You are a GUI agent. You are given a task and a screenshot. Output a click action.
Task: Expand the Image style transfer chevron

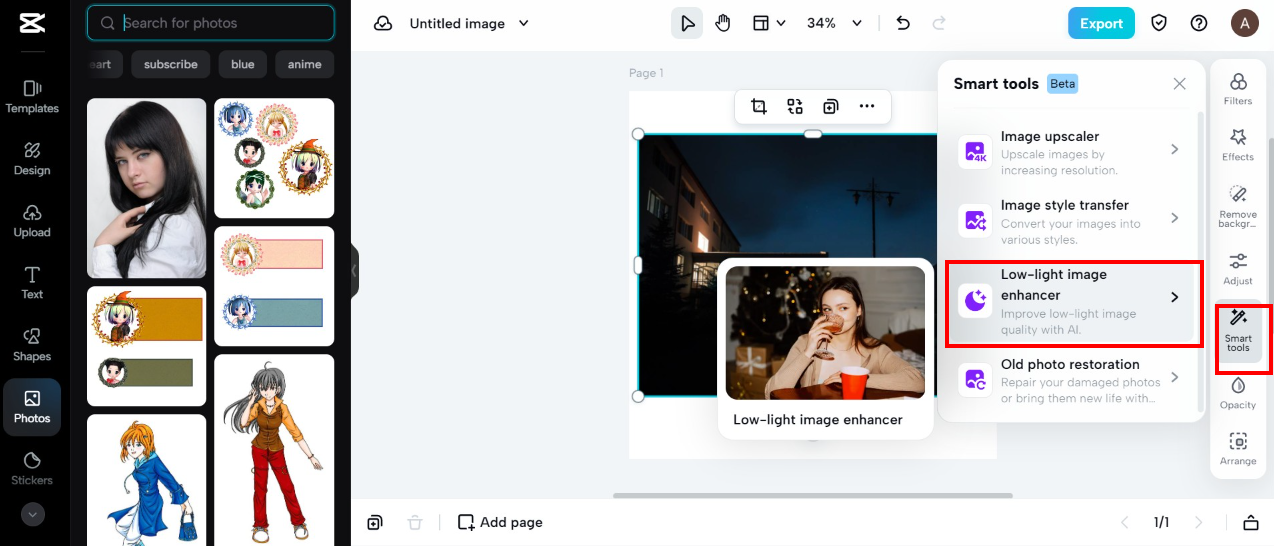1175,218
